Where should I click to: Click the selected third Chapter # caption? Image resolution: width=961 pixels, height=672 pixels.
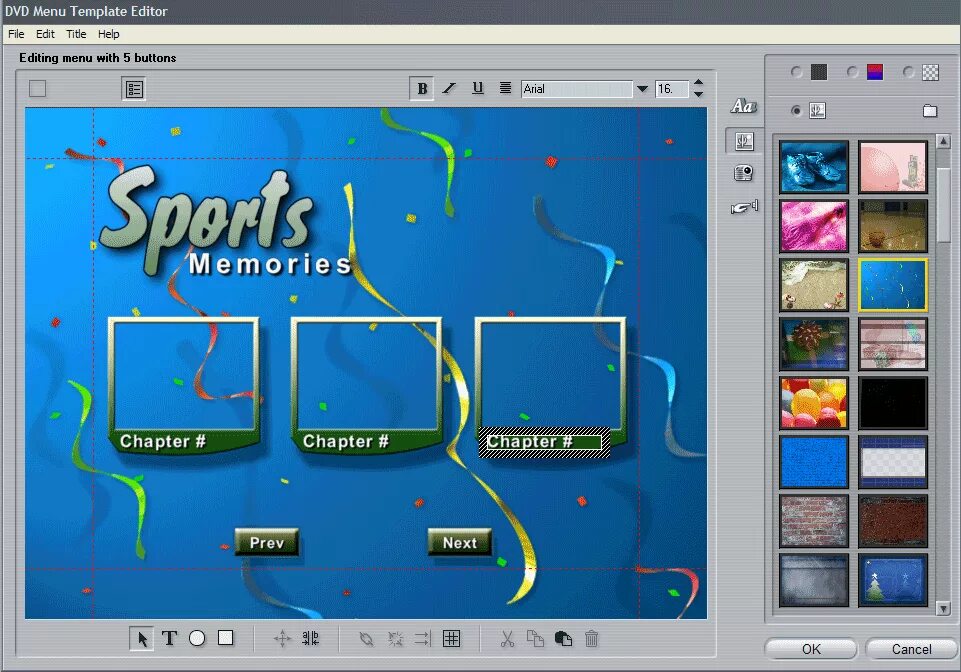pos(544,442)
